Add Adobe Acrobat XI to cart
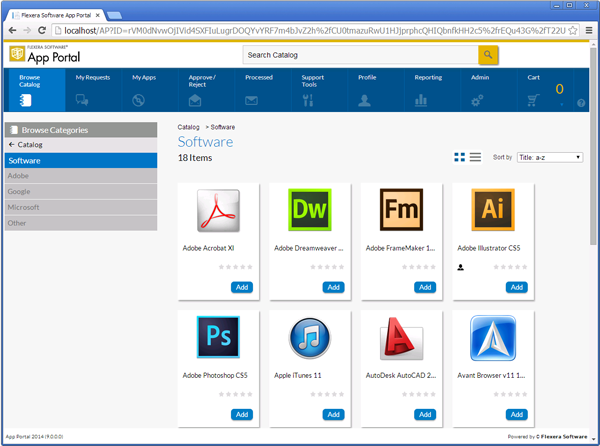Image resolution: width=600 pixels, height=446 pixels. 242,287
